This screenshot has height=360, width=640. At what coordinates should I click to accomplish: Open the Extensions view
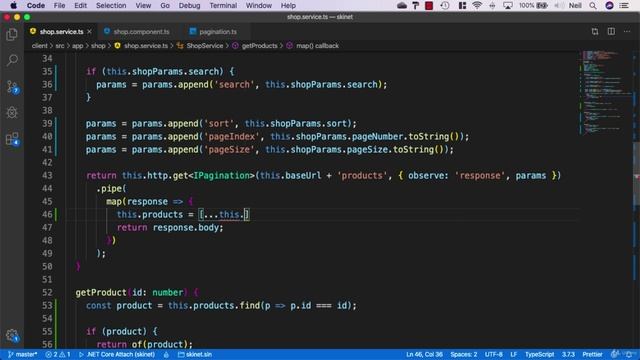pos(12,139)
